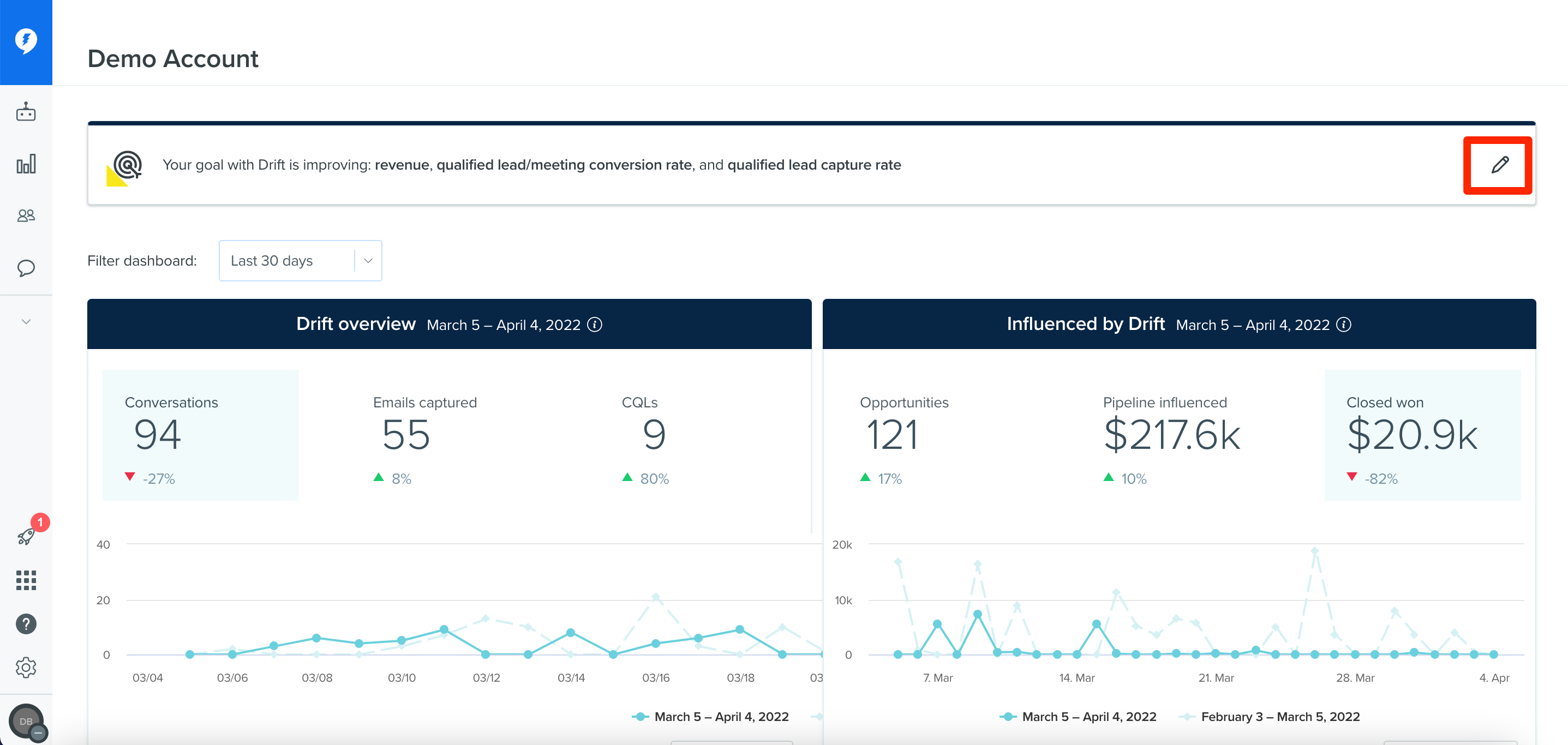Screen dimensions: 1568x745
Task: Click the 80% CQLs change value
Action: pos(654,479)
